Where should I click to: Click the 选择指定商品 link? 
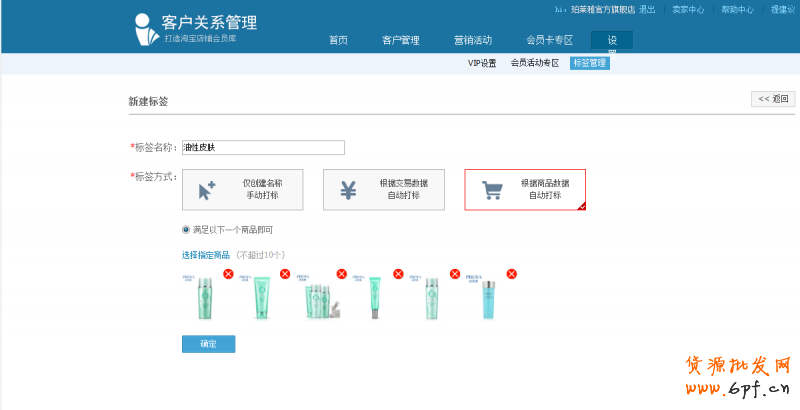pos(205,255)
